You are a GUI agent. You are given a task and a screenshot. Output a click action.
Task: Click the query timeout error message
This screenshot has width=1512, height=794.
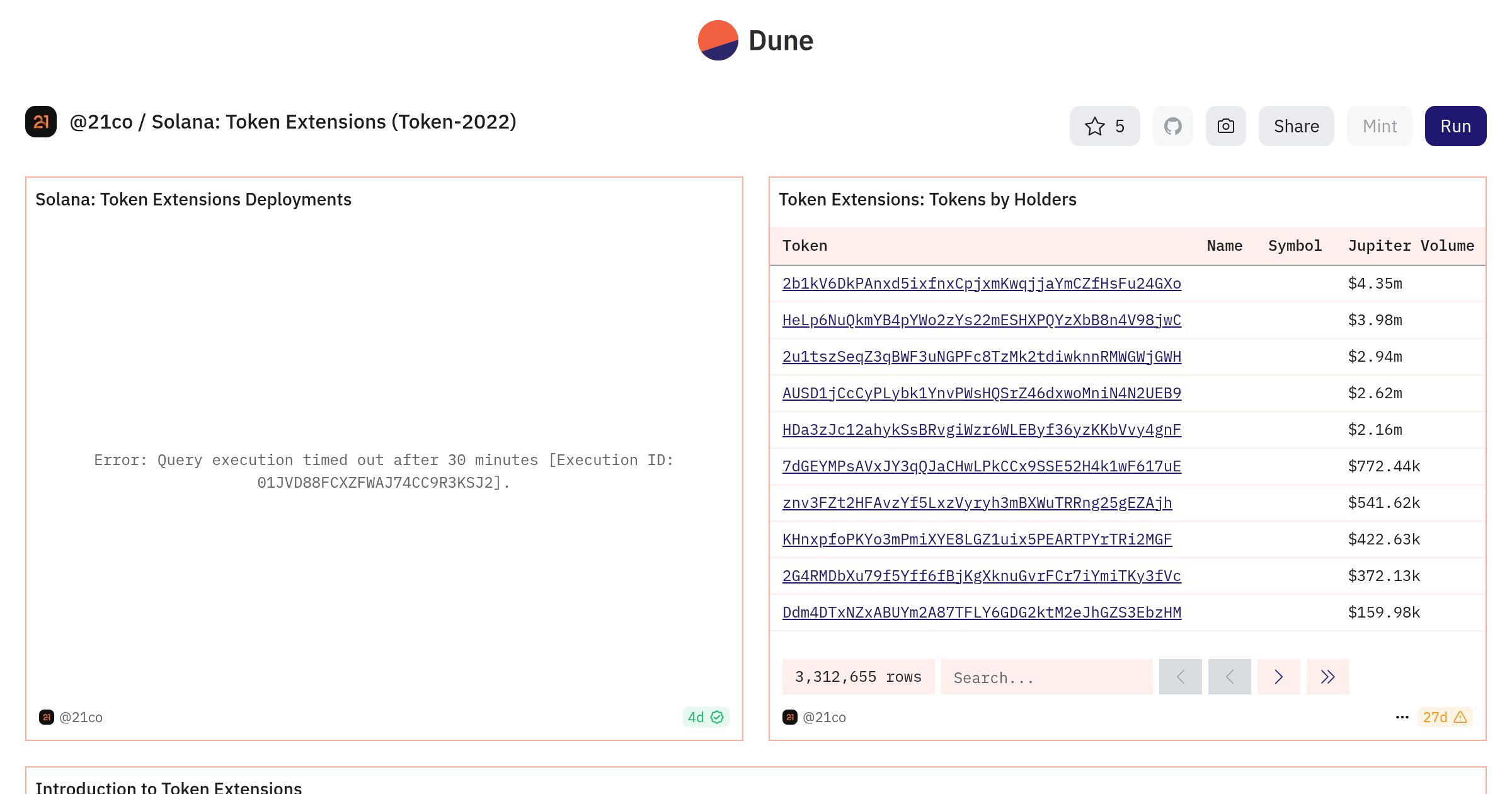pos(384,471)
